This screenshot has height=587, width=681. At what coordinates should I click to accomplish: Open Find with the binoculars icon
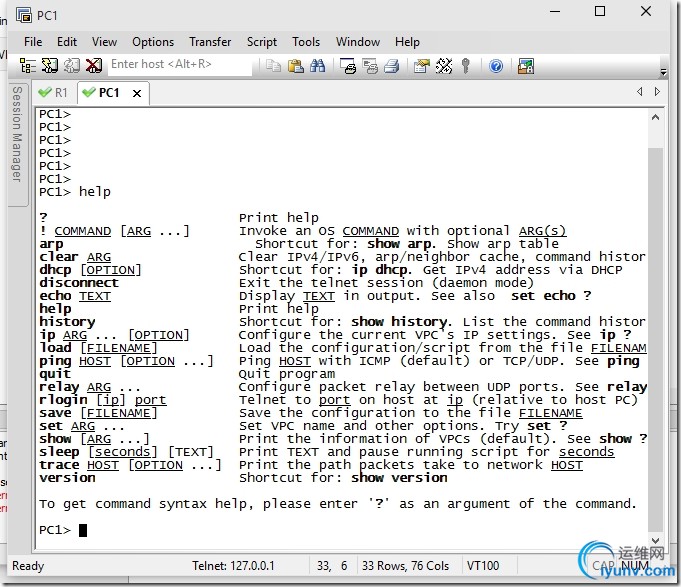(x=317, y=66)
